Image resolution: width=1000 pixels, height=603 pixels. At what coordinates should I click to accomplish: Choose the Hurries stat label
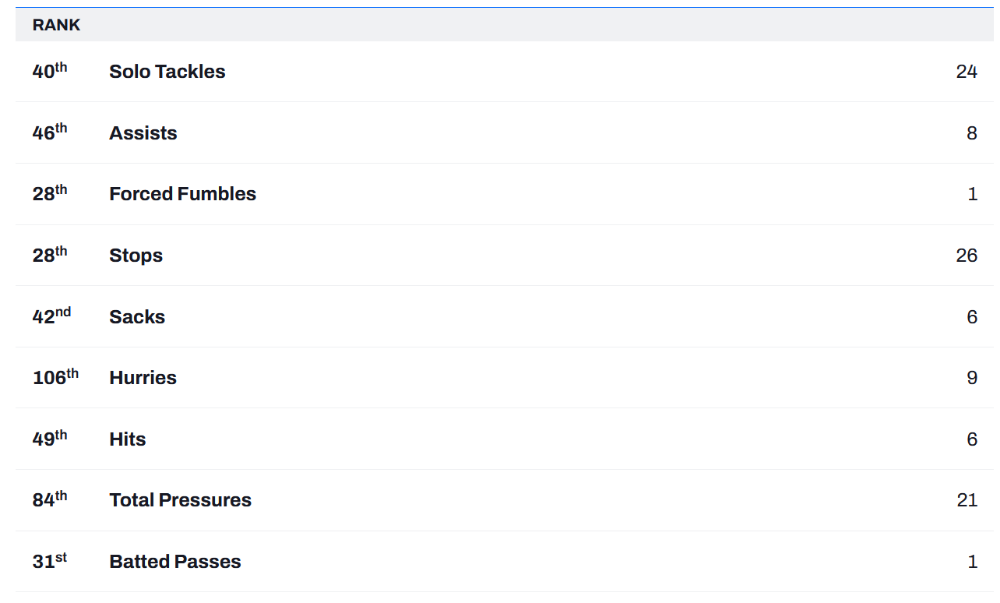(x=143, y=377)
